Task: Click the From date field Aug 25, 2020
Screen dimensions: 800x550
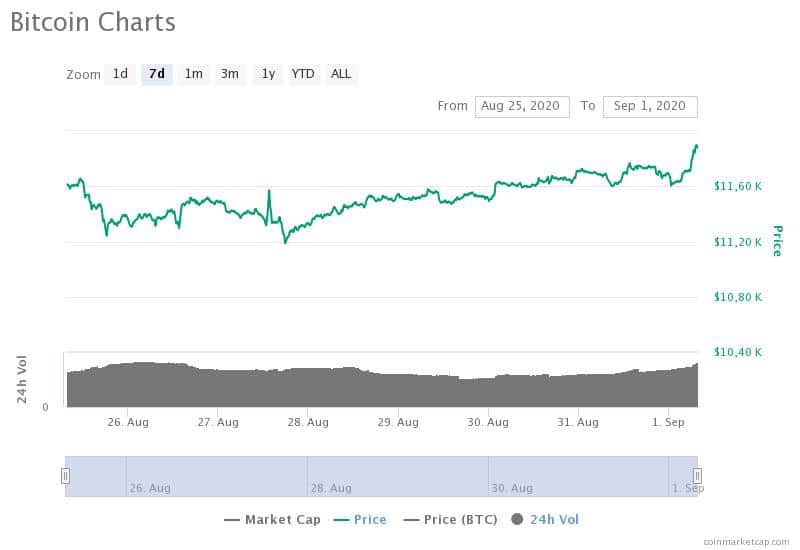Action: (x=522, y=107)
